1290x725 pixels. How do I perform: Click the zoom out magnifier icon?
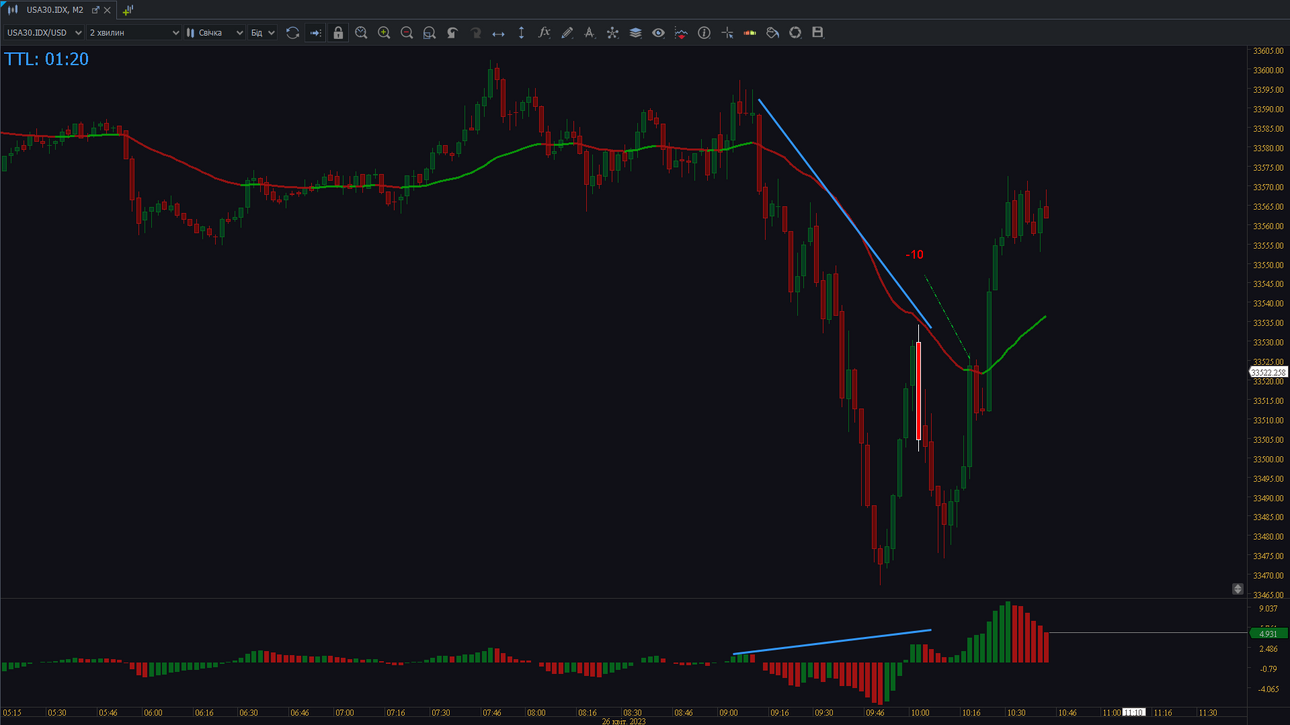coord(407,33)
